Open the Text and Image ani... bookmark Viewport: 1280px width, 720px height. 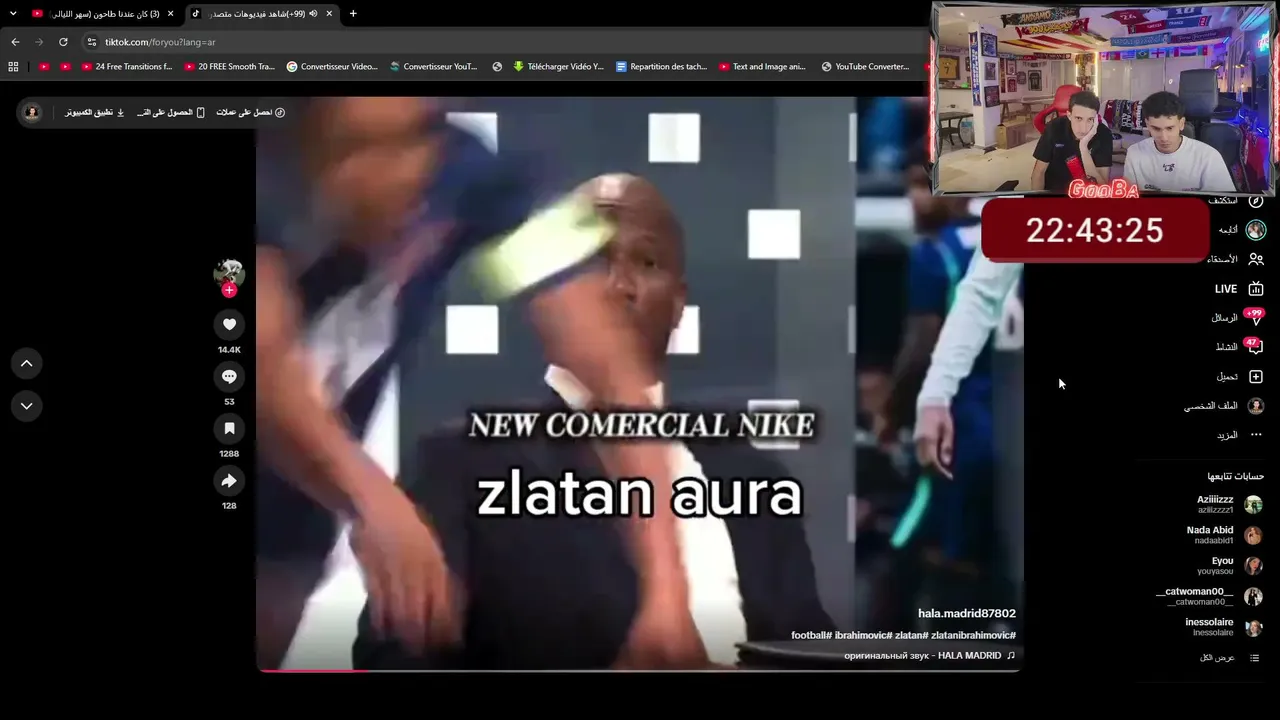(x=762, y=67)
